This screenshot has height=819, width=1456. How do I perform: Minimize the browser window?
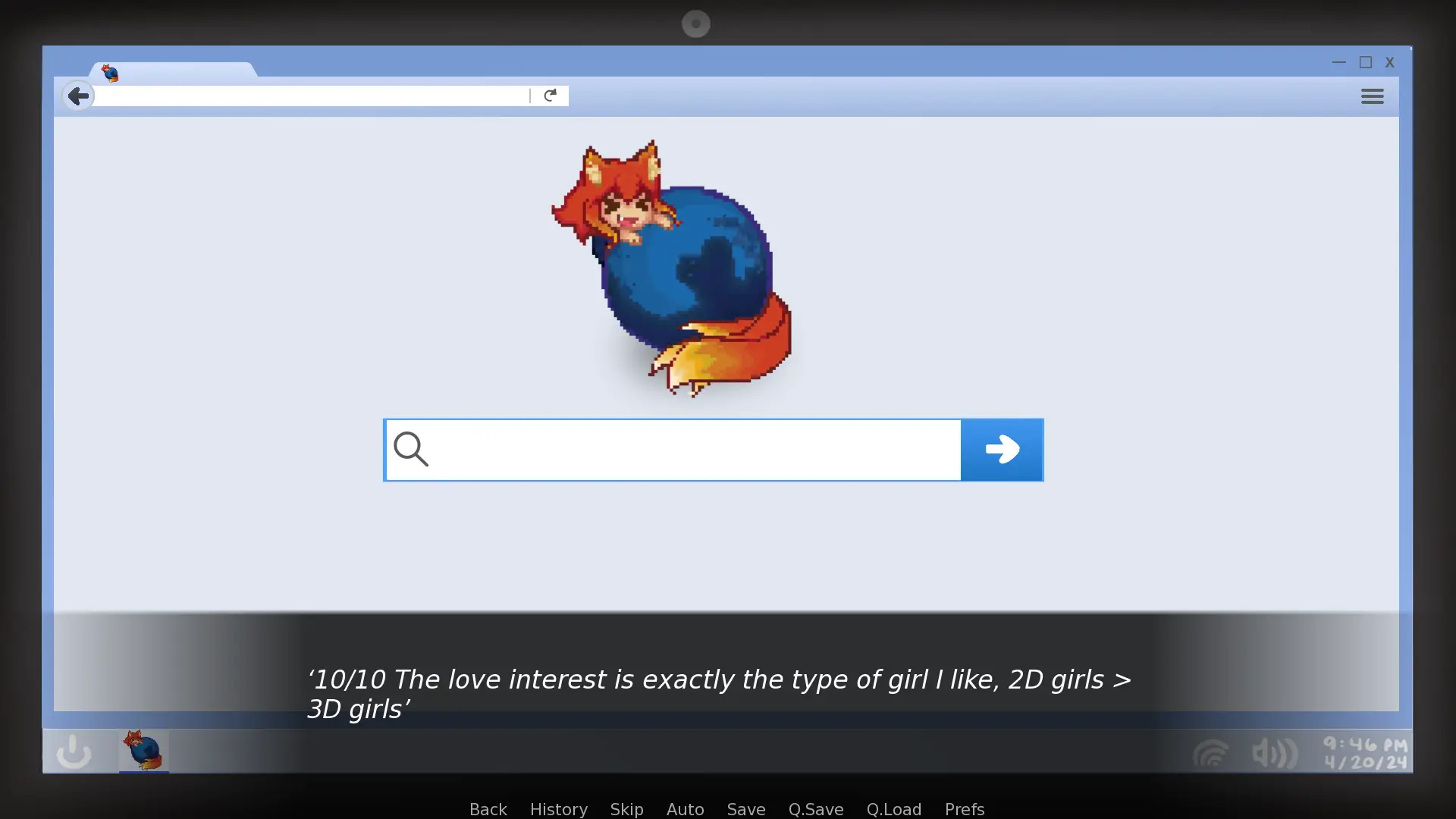pyautogui.click(x=1338, y=62)
